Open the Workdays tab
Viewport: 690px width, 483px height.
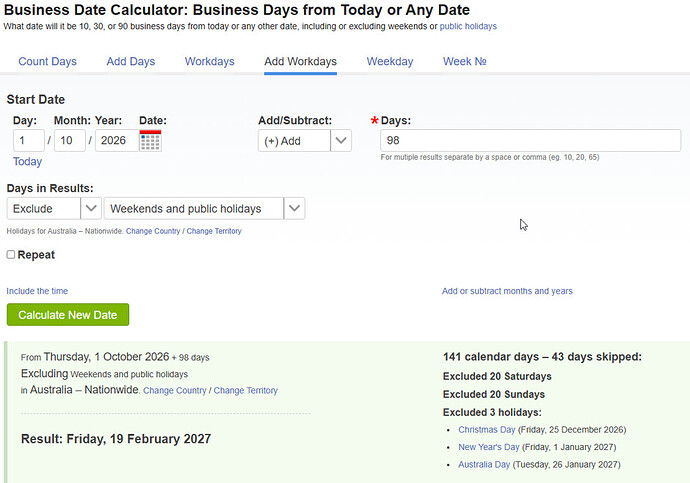pyautogui.click(x=209, y=62)
